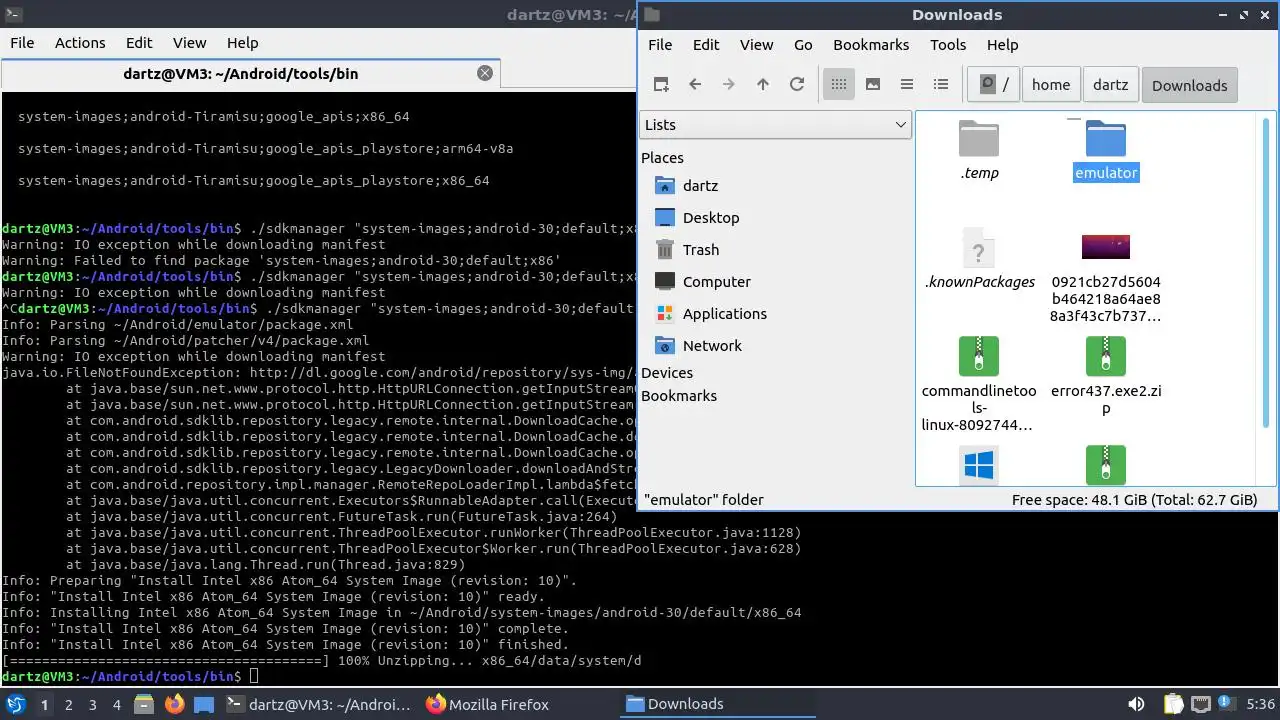Click the 5:36 panel clock
Screen dimensions: 1280x720
tap(1261, 704)
